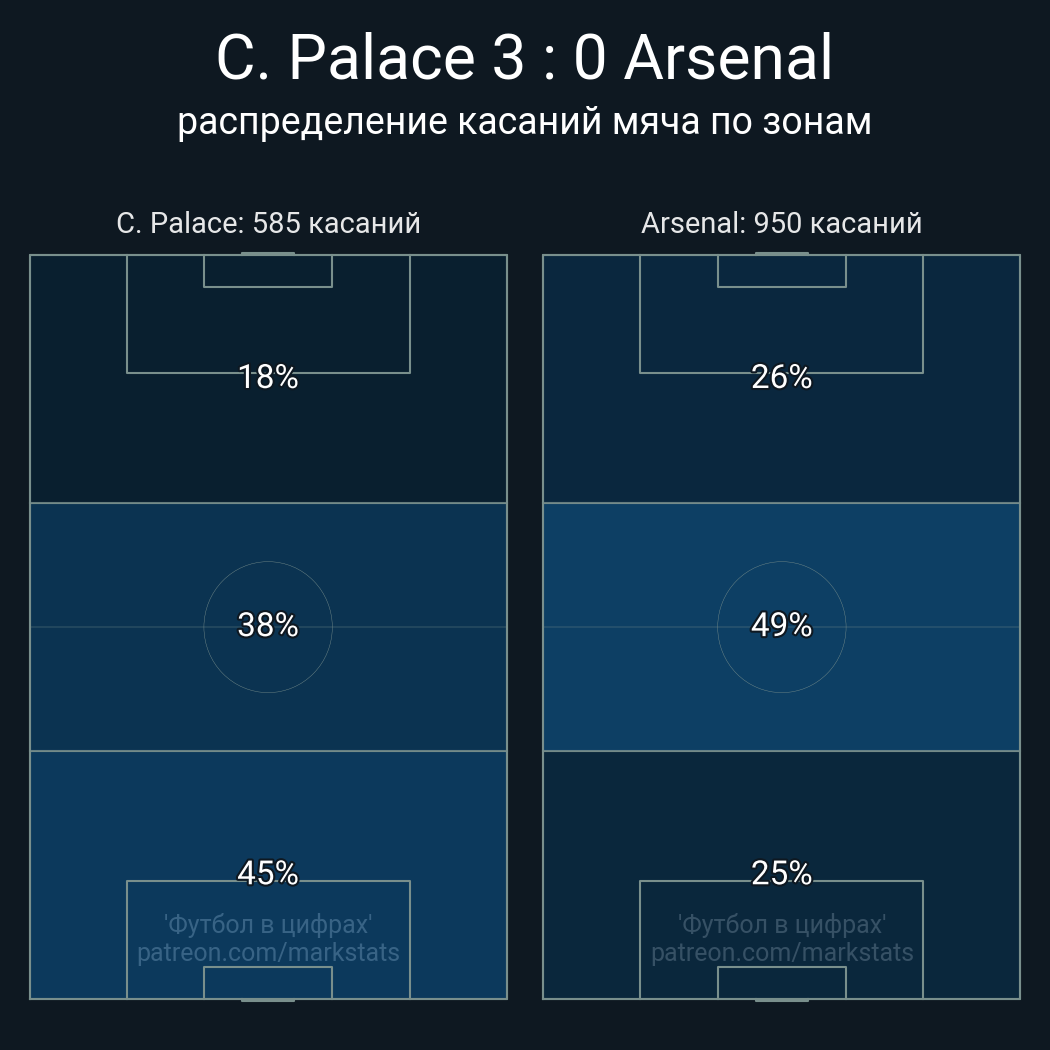The height and width of the screenshot is (1050, 1050).
Task: Click the 38% label in Palace center circle
Action: click(x=268, y=625)
